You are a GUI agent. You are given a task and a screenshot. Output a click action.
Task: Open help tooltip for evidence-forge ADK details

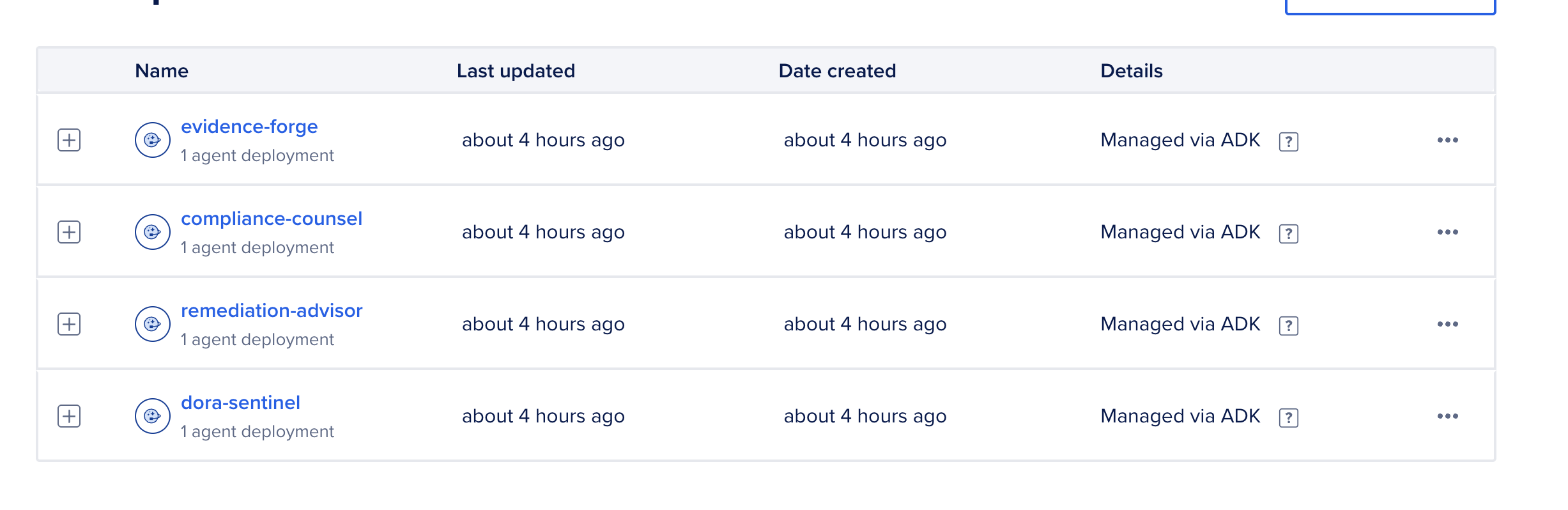(1288, 141)
